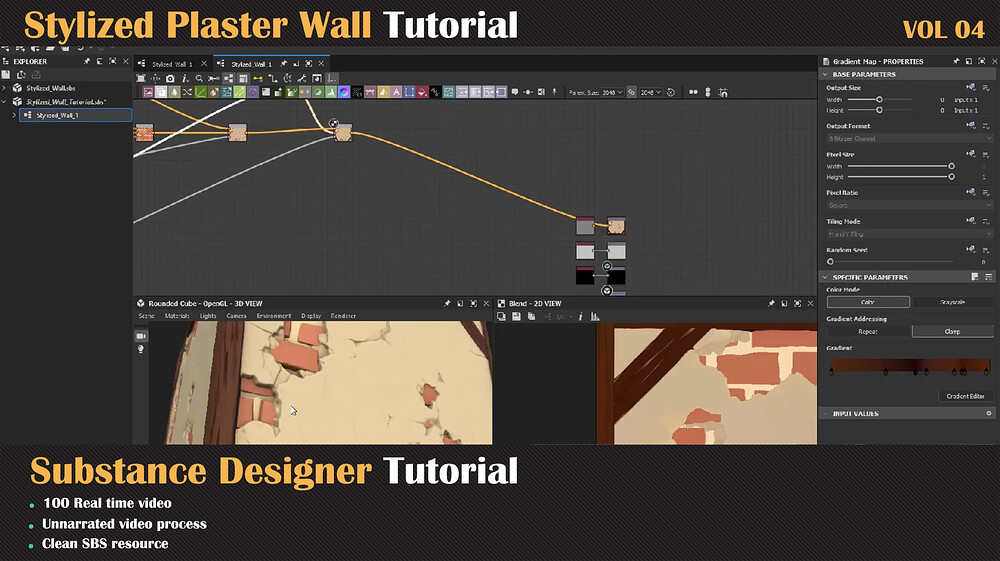
Task: Pin the Gradient Map properties panel
Action: 956,61
